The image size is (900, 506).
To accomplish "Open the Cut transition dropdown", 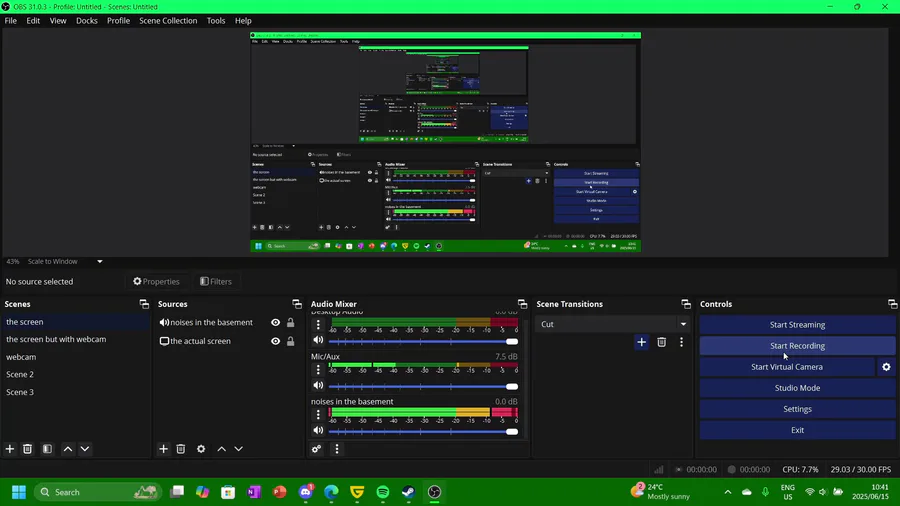I will (612, 324).
